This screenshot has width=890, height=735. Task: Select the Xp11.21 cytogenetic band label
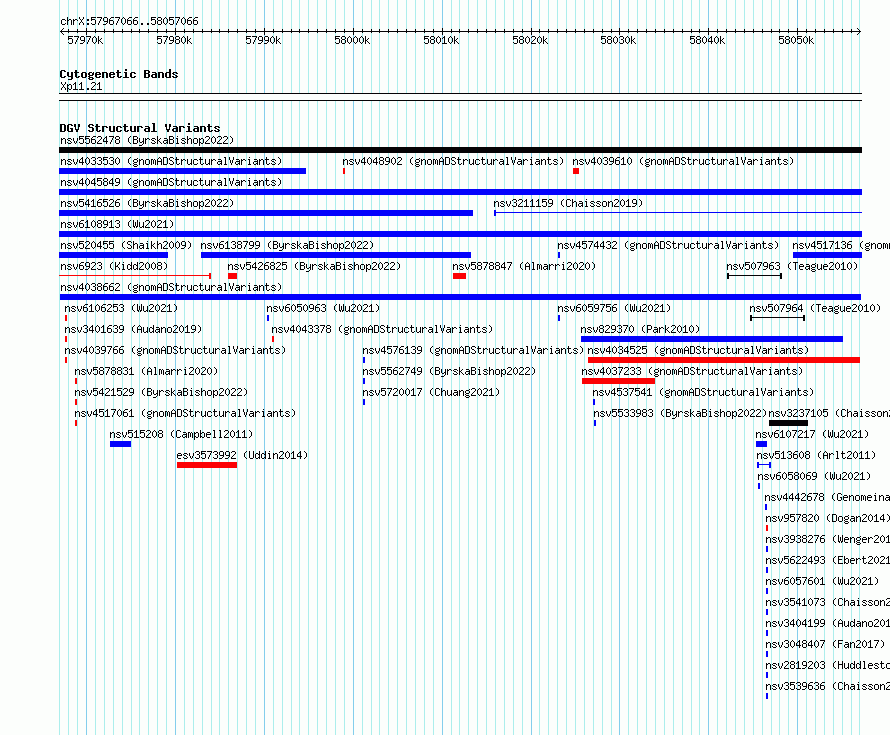point(81,86)
